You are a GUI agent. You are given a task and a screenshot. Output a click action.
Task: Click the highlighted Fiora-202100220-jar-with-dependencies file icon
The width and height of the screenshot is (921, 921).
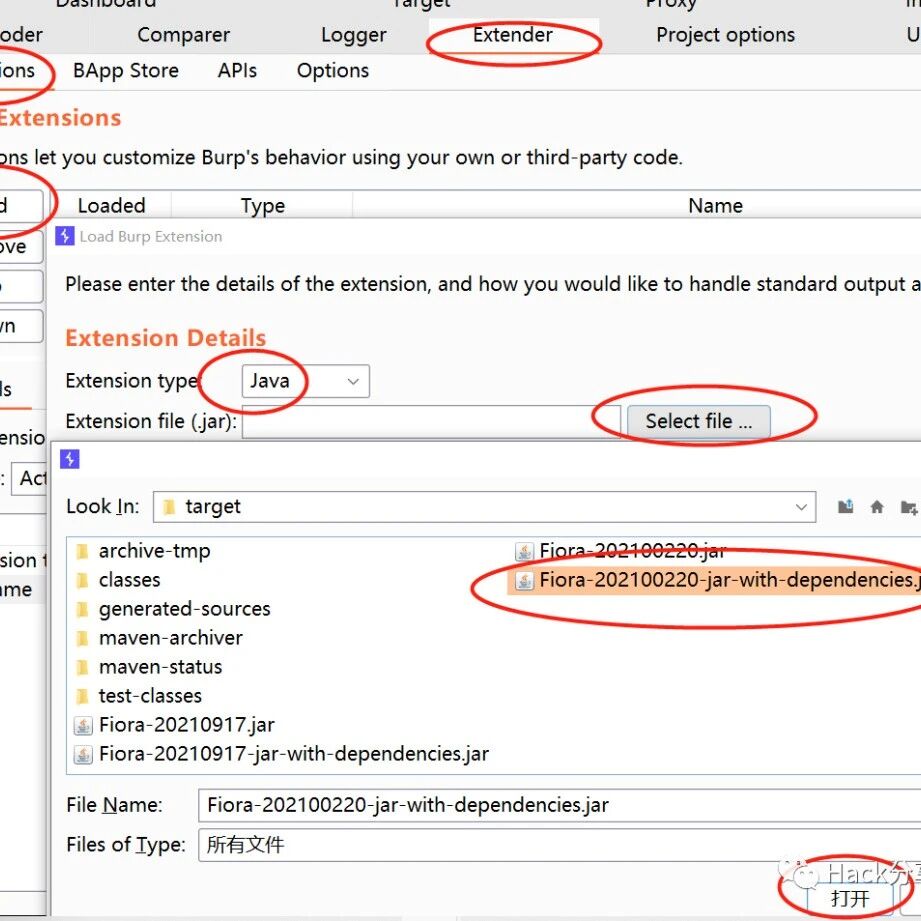tap(524, 581)
